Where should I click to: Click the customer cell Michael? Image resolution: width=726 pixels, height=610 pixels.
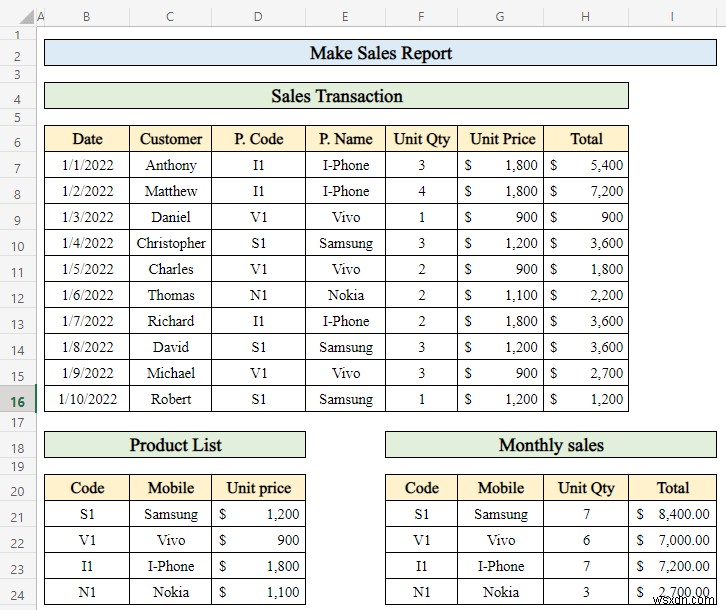[x=170, y=372]
